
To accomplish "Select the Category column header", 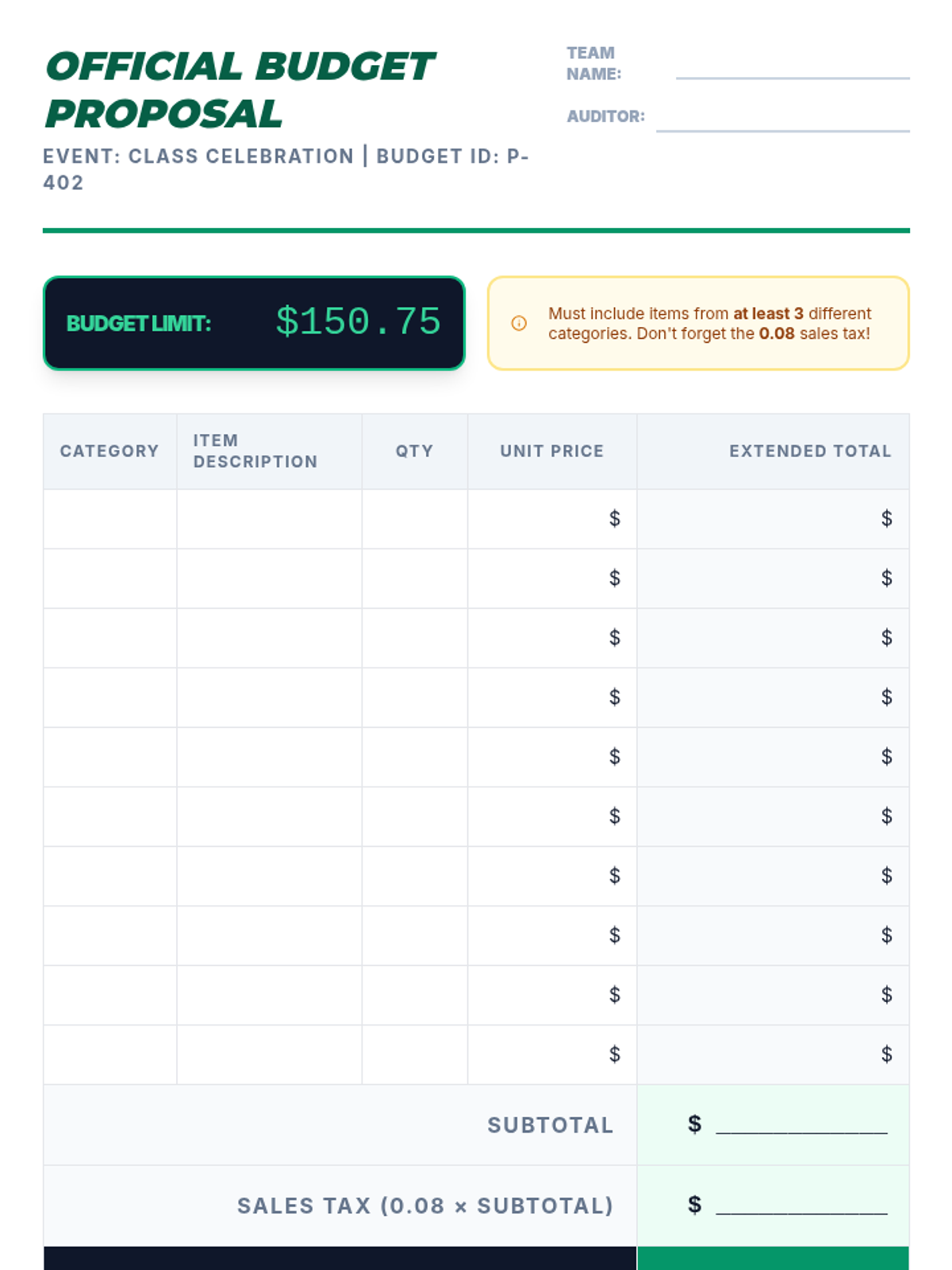I will tap(109, 451).
